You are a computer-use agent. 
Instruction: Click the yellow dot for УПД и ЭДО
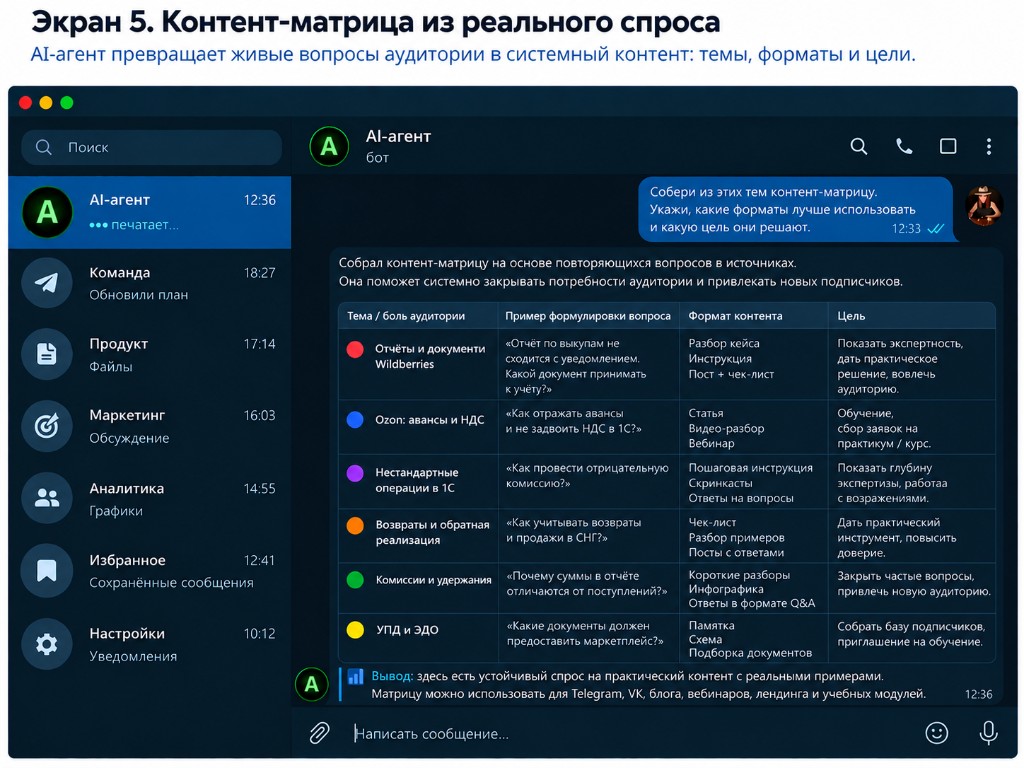[x=355, y=630]
